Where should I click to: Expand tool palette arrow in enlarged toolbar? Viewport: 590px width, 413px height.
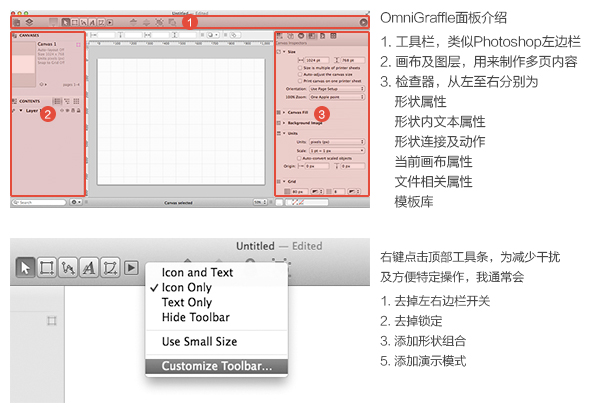click(x=131, y=268)
